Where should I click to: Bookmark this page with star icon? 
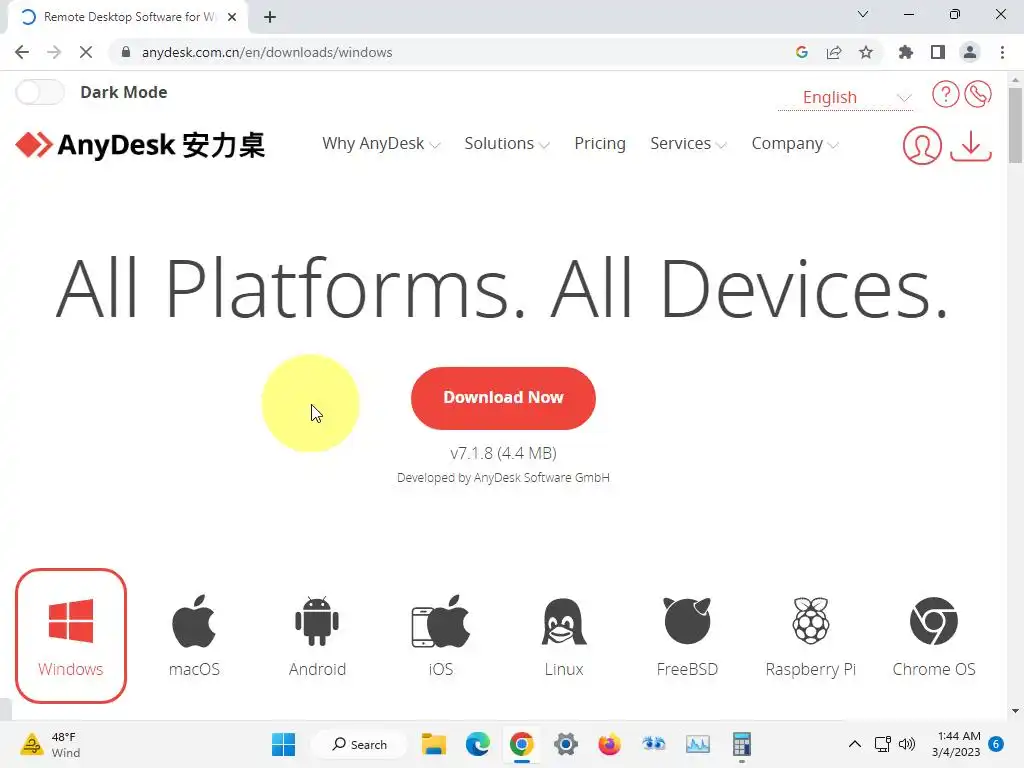pyautogui.click(x=866, y=52)
